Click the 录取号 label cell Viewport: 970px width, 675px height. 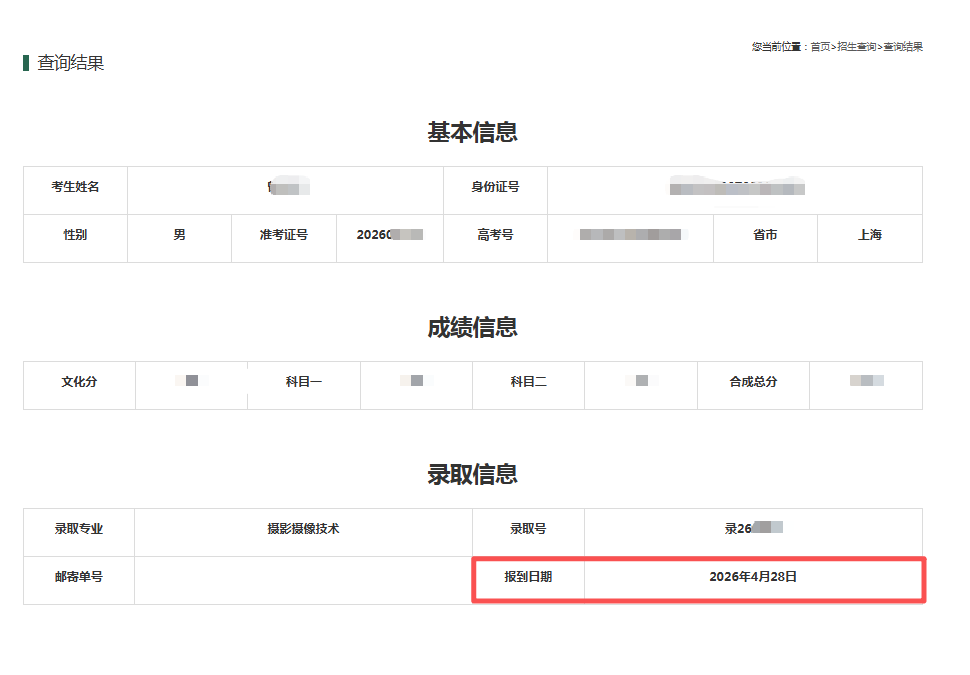click(528, 529)
